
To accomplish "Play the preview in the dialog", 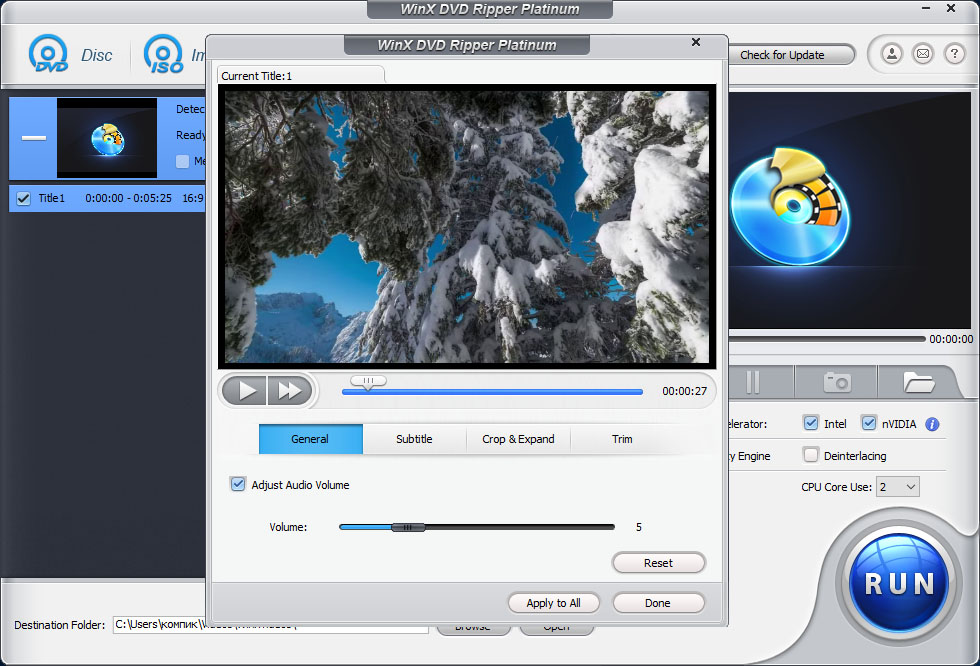I will (x=245, y=391).
